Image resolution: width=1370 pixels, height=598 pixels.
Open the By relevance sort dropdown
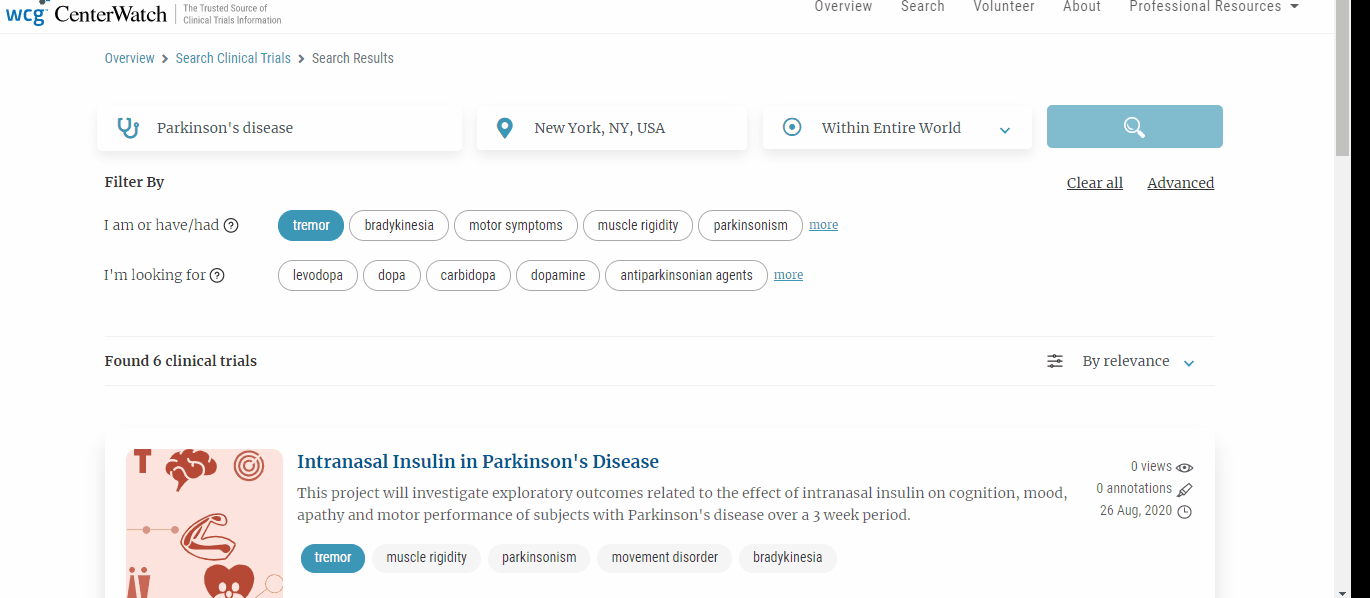point(1138,361)
